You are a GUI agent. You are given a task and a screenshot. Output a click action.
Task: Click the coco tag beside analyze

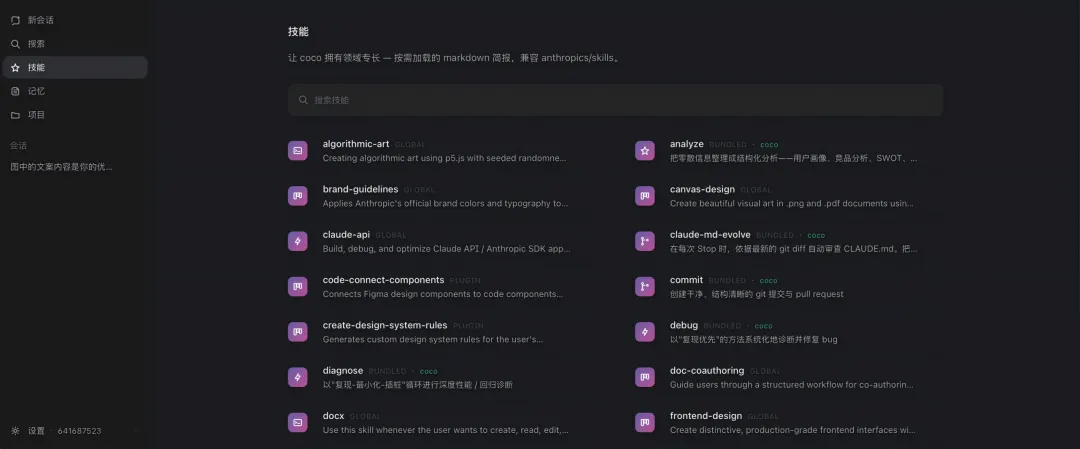(x=769, y=145)
